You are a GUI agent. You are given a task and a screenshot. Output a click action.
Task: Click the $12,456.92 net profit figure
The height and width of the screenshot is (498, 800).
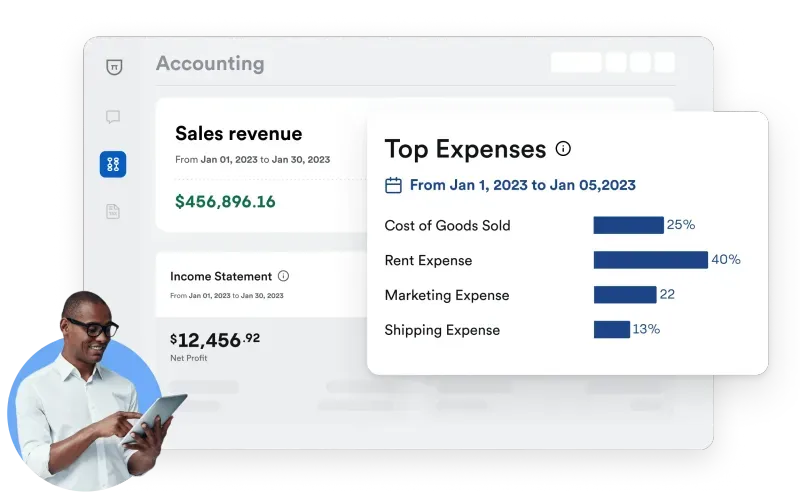pos(214,340)
